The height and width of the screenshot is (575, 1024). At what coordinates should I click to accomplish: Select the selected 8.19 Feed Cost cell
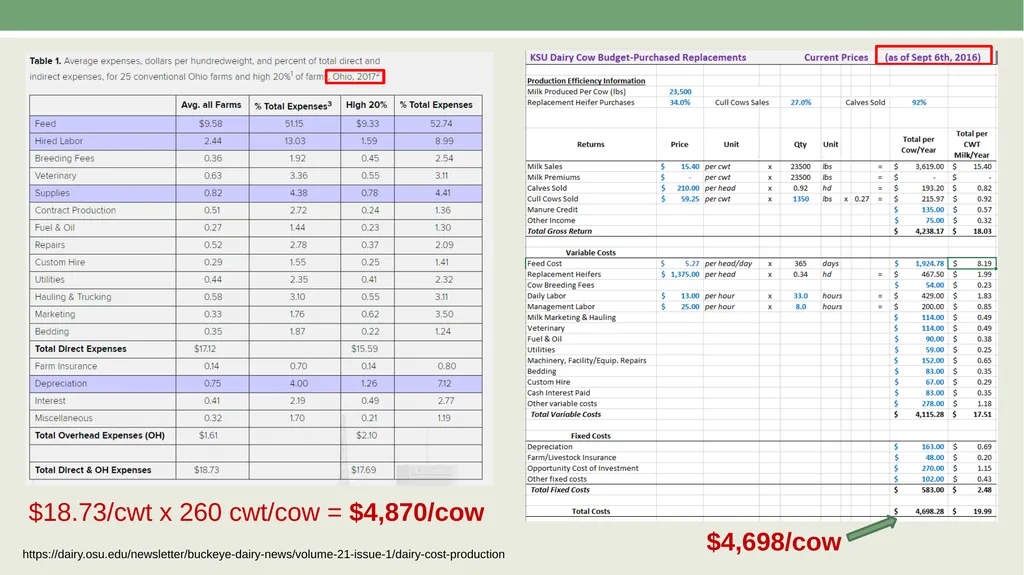pos(972,263)
